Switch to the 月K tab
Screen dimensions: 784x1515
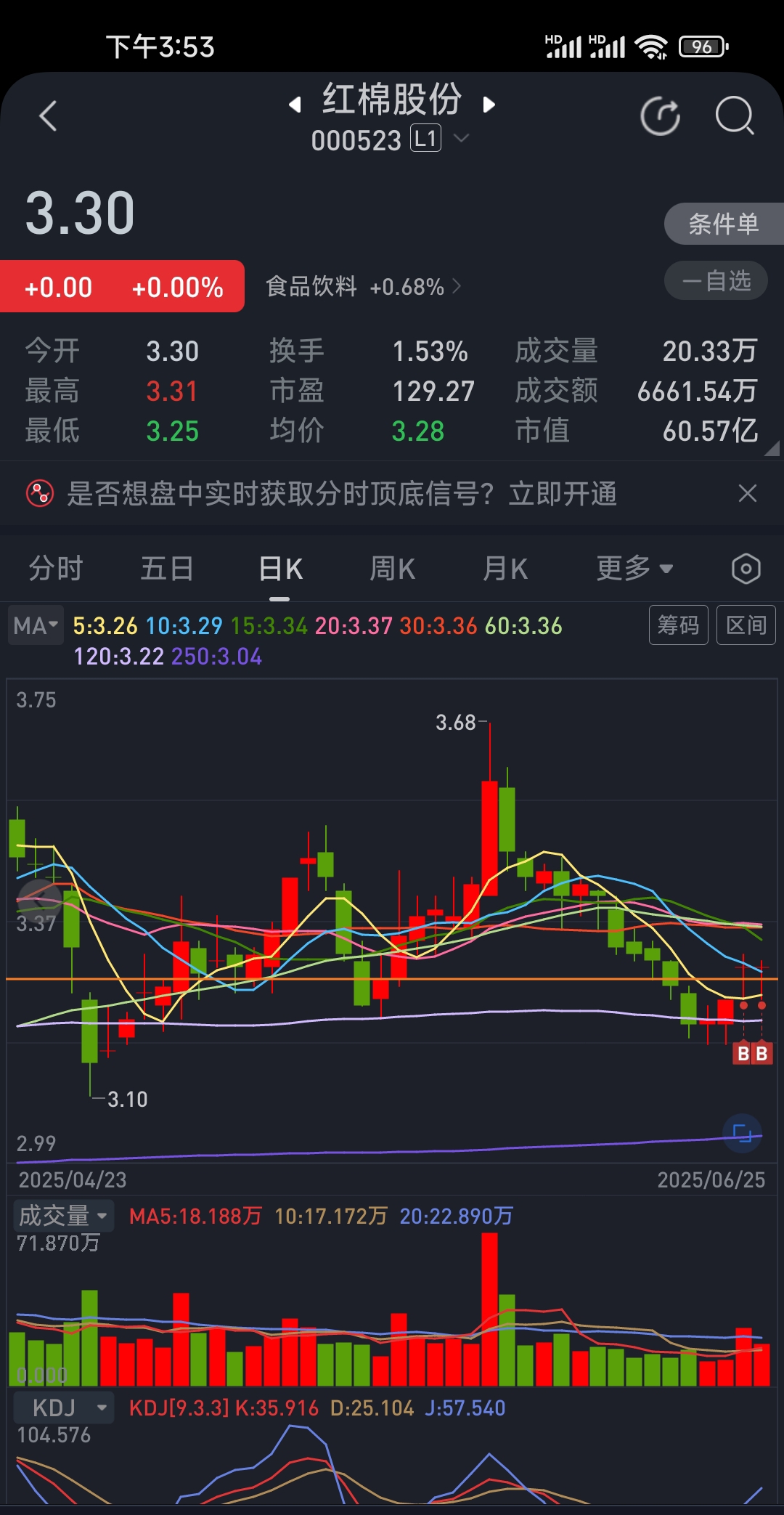[505, 569]
